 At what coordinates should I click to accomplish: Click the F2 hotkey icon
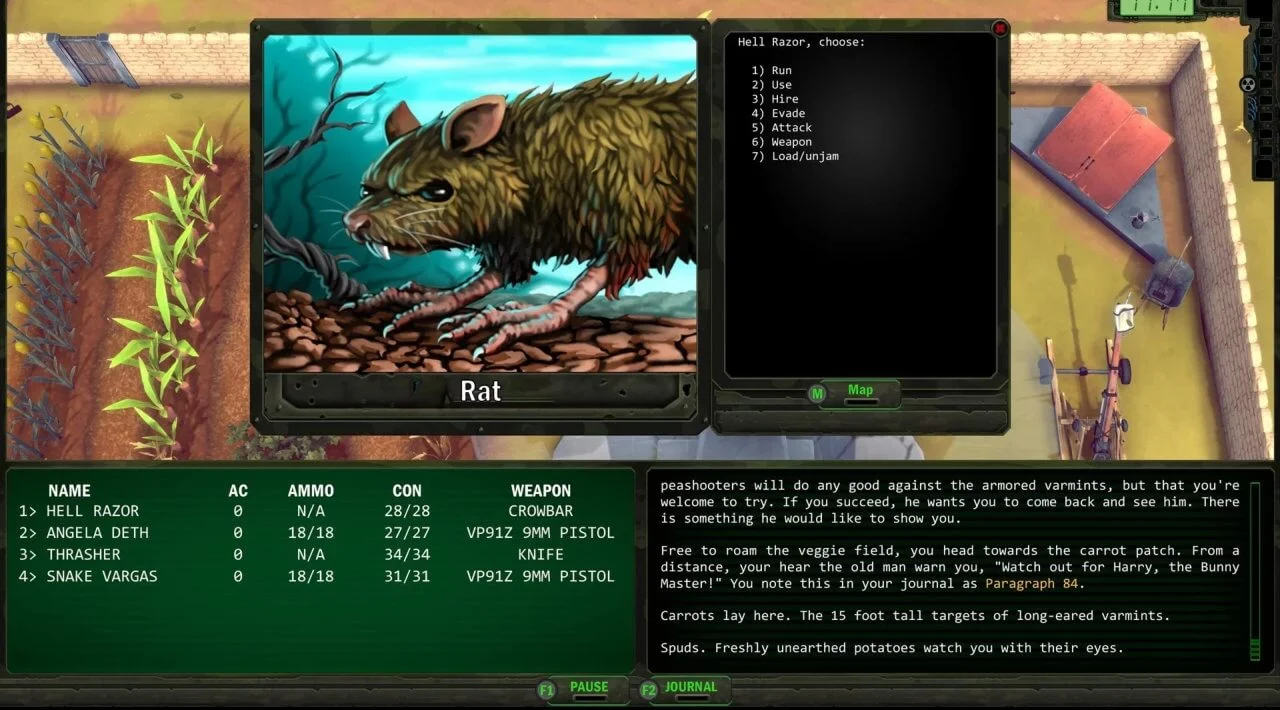(x=648, y=690)
